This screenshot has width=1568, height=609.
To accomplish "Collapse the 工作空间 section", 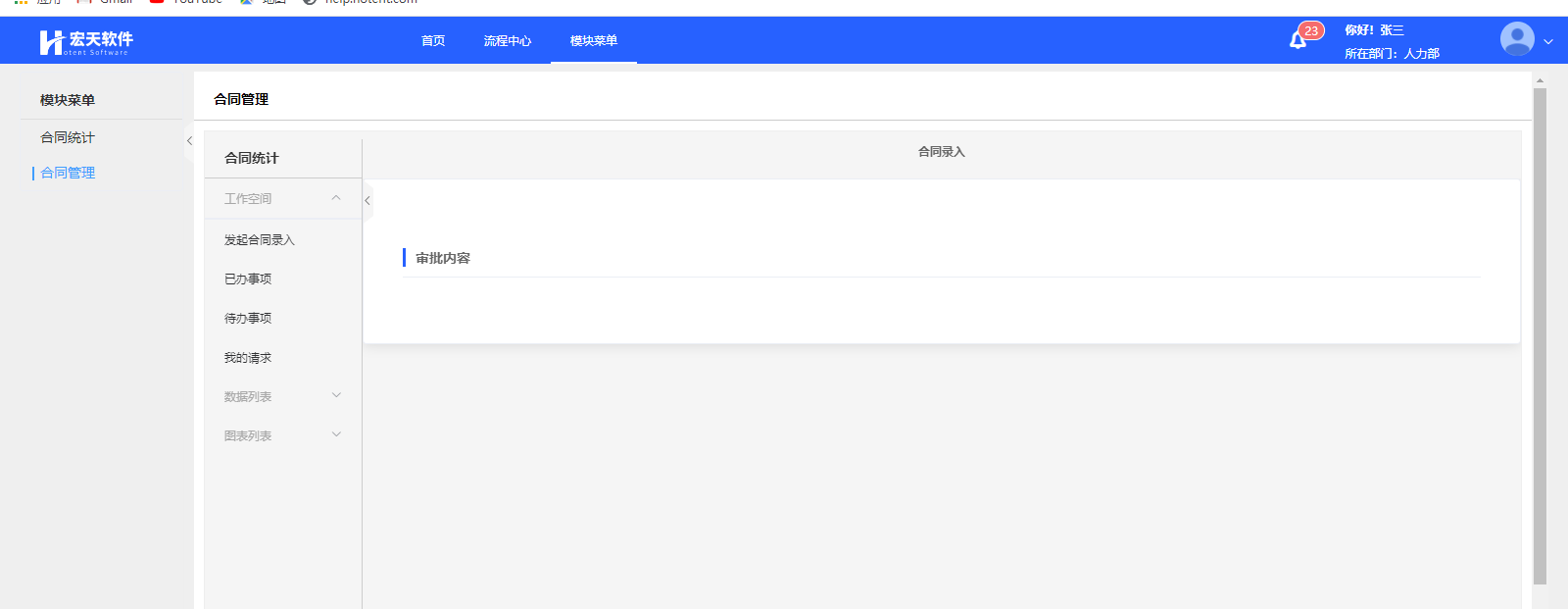I will (282, 198).
